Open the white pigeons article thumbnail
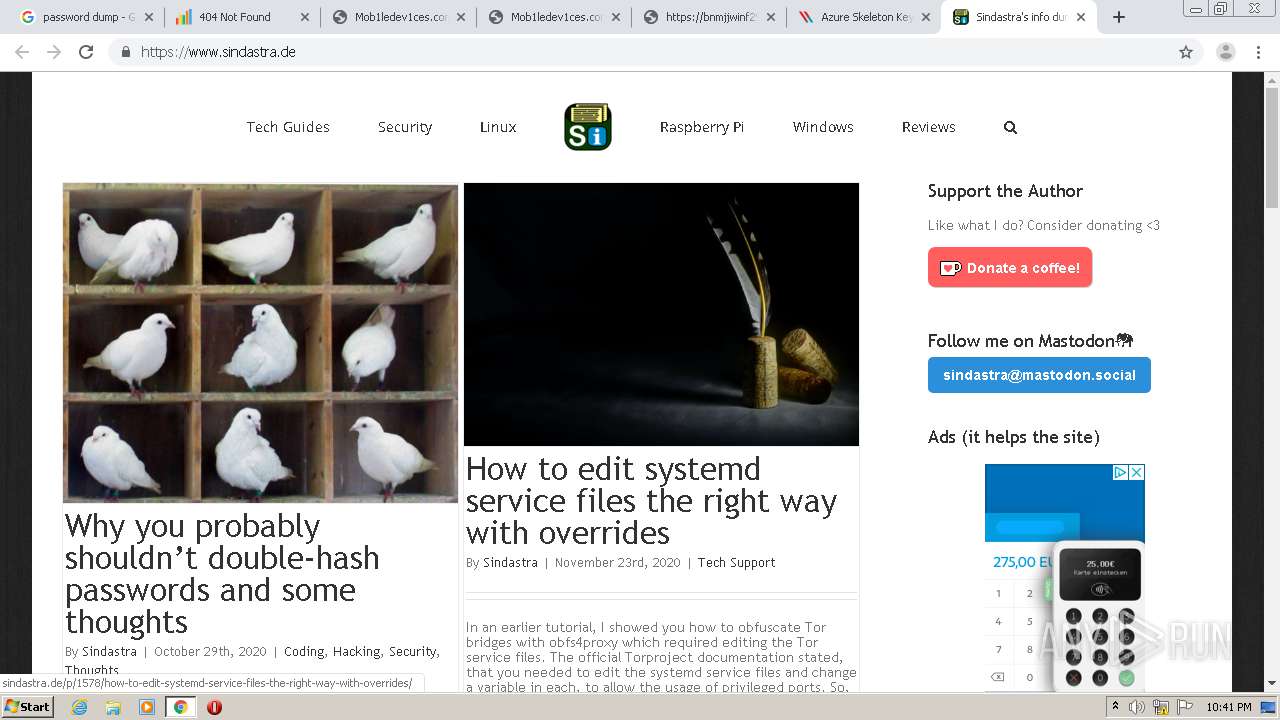 (x=260, y=343)
